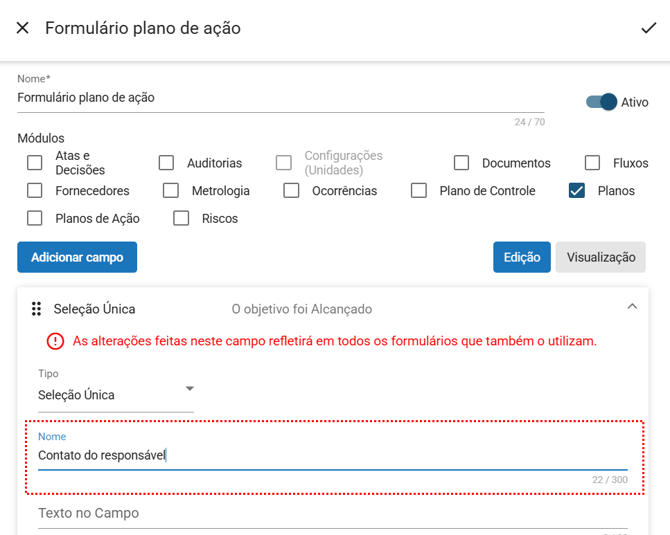The image size is (670, 535).
Task: Click the form Nome field at the top
Action: click(x=280, y=98)
